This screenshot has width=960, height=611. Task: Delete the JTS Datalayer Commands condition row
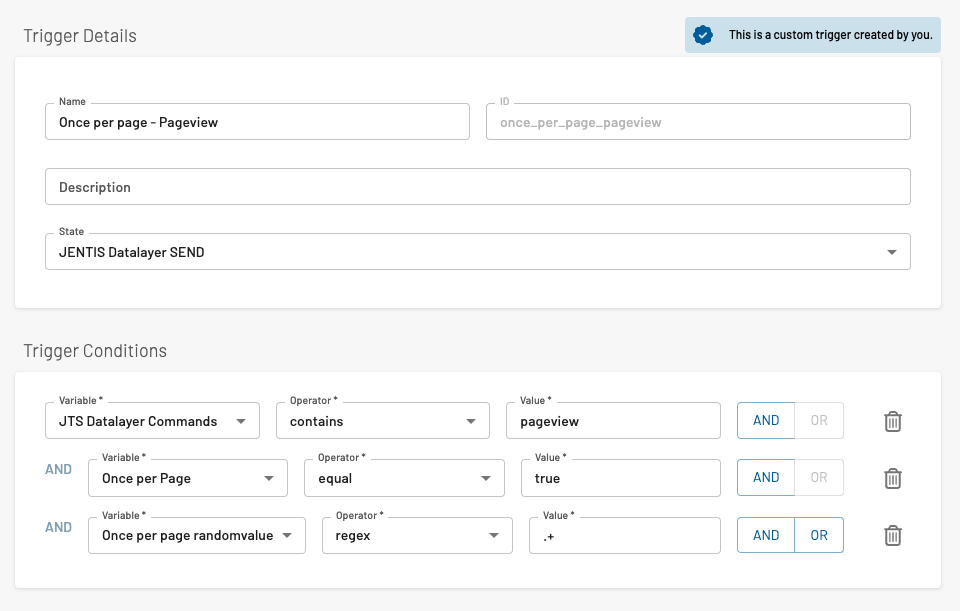pos(893,421)
